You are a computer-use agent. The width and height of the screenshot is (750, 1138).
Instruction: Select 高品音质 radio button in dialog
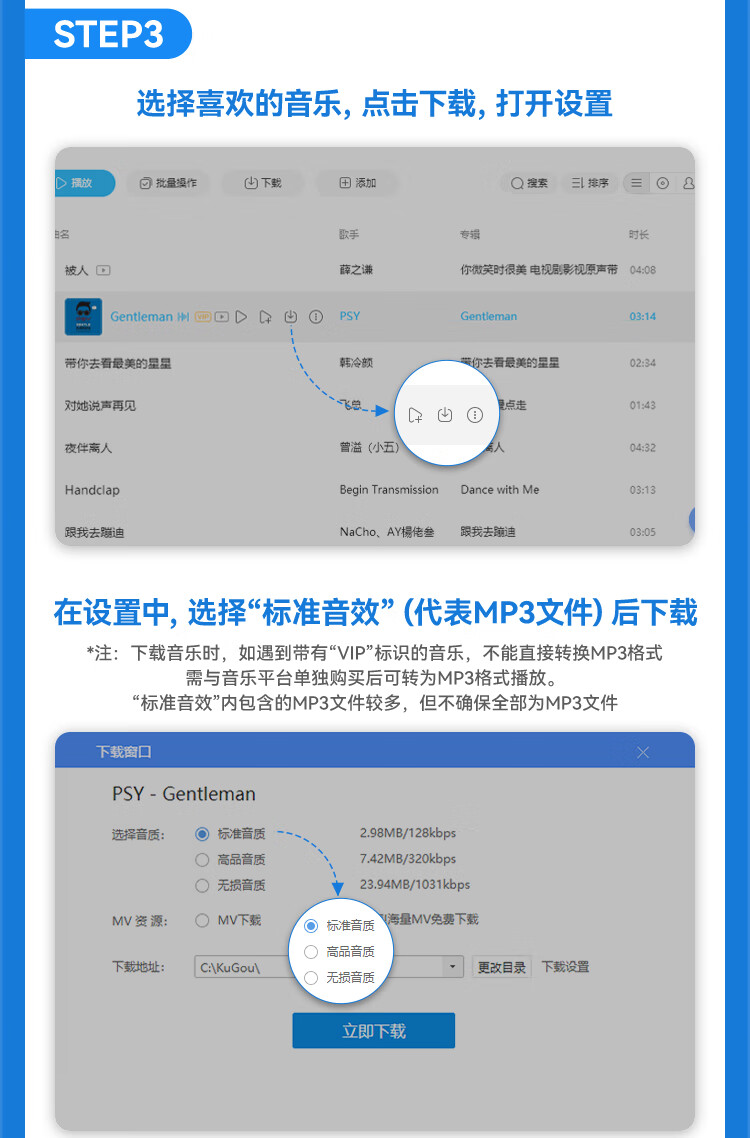coord(202,860)
